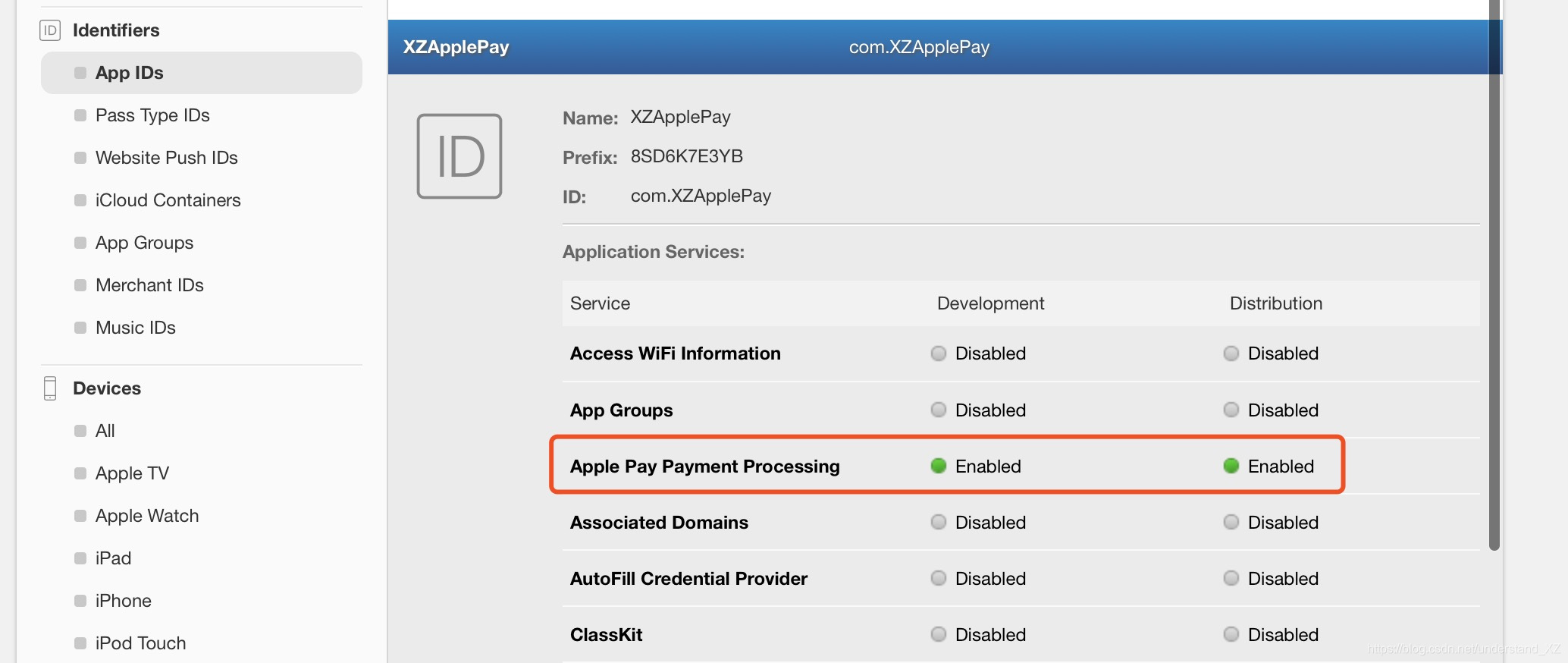The height and width of the screenshot is (663, 1568).
Task: Open App IDs in the sidebar
Action: point(202,73)
